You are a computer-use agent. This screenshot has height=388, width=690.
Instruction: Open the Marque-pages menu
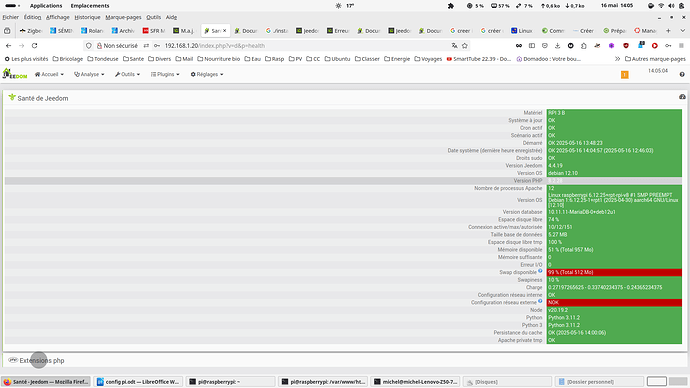pyautogui.click(x=123, y=17)
